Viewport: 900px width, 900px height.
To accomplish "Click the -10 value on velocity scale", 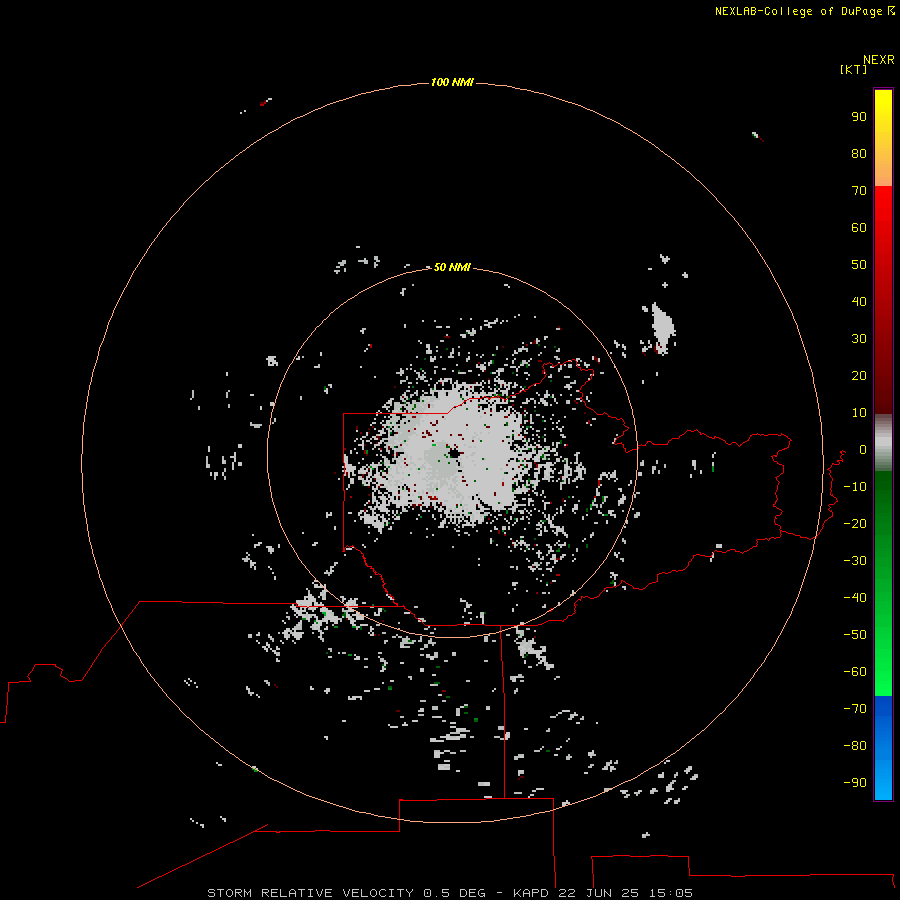I will [x=855, y=487].
